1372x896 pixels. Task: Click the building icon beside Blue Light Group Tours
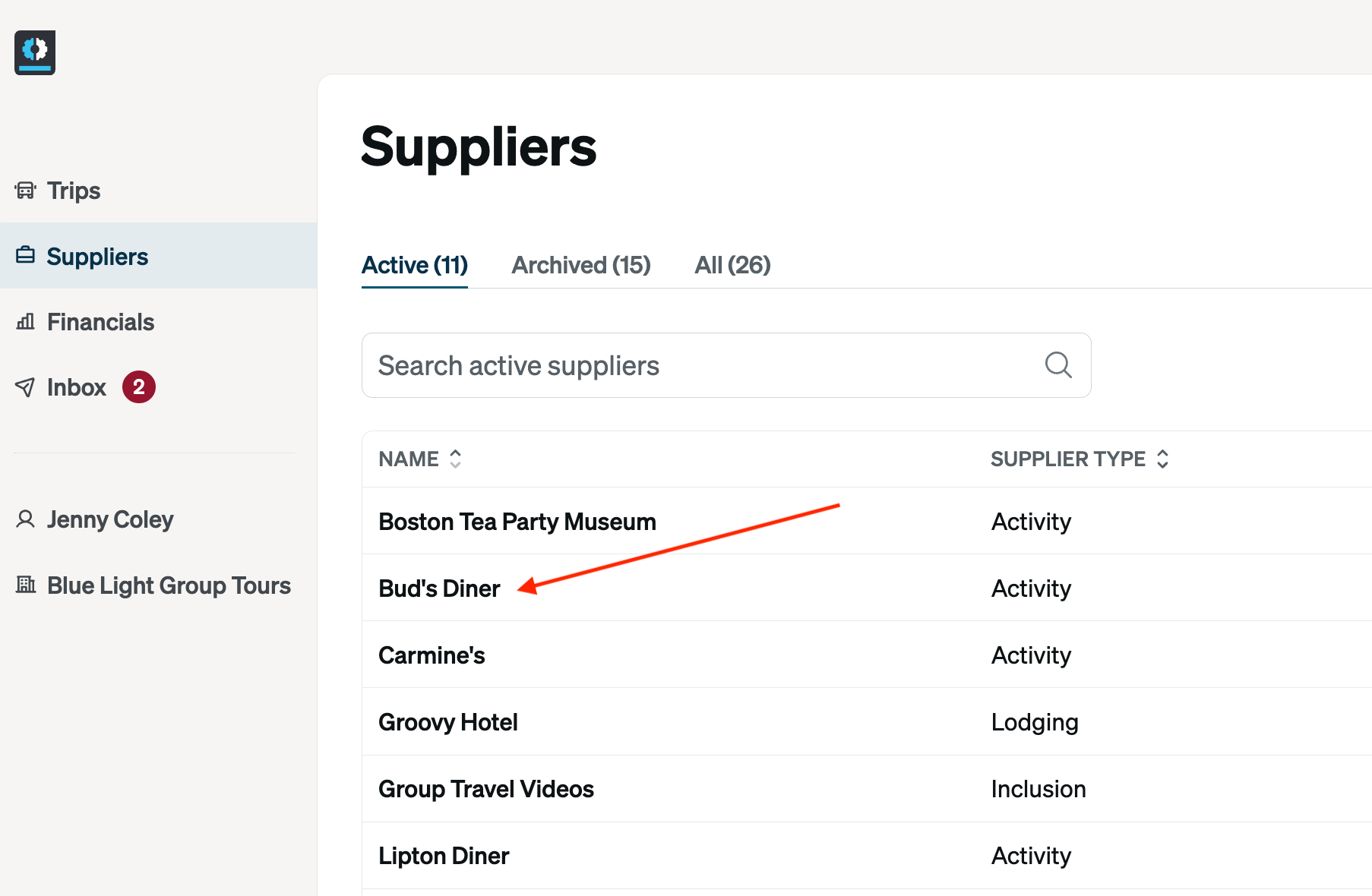pyautogui.click(x=26, y=585)
